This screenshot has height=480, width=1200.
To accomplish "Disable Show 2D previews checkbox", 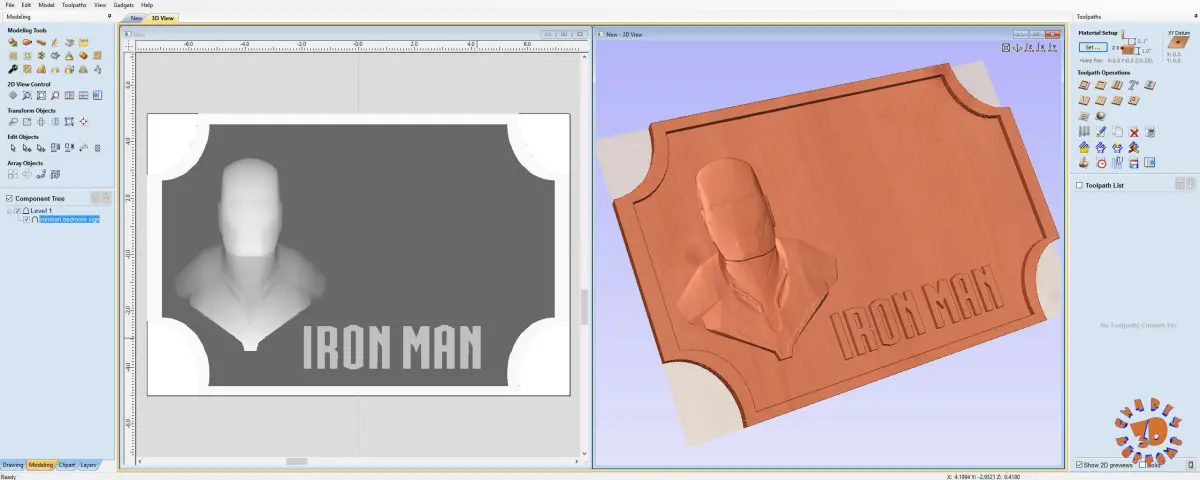I will tap(1079, 465).
